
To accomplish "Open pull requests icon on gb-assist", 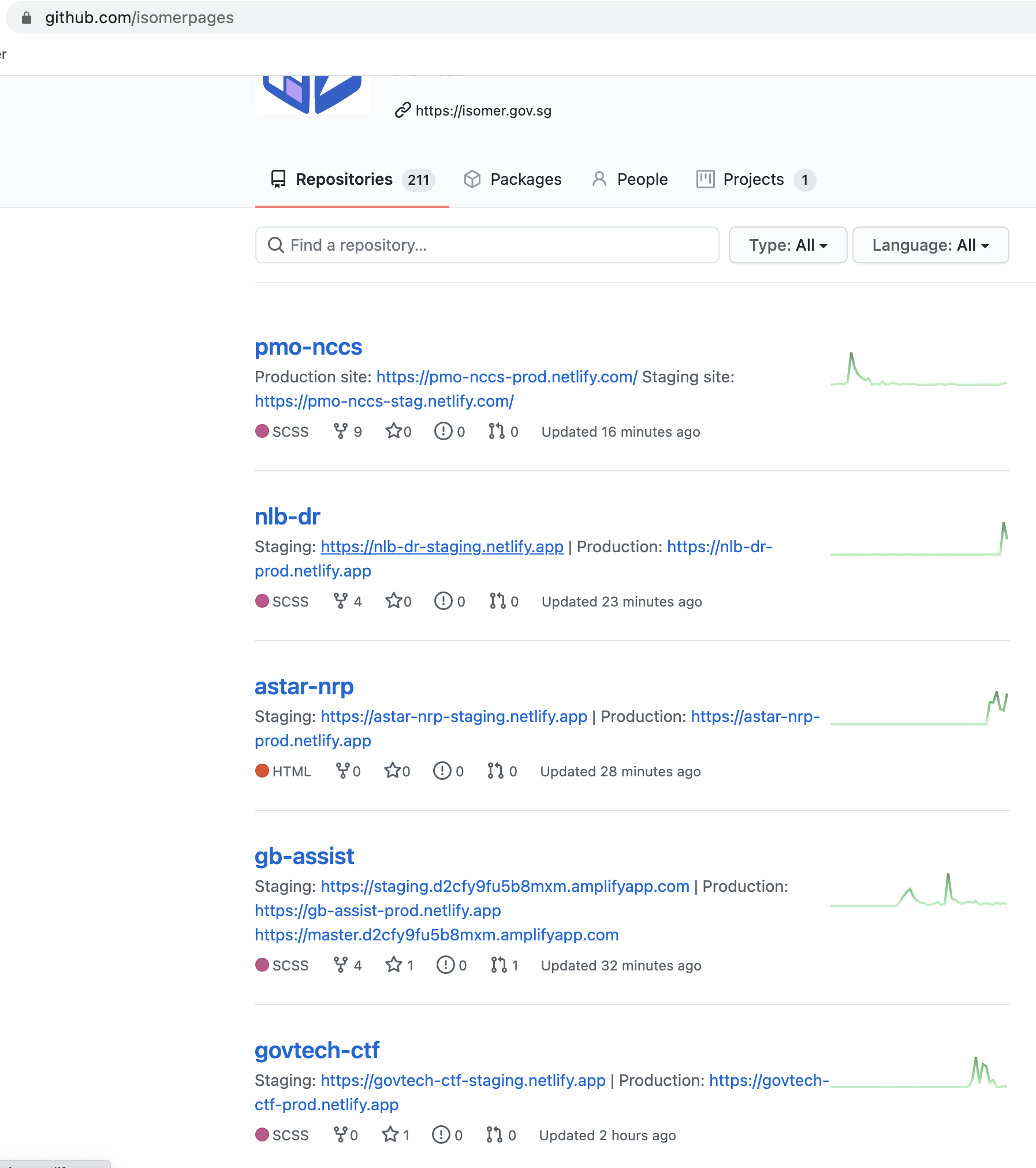I will 498,965.
